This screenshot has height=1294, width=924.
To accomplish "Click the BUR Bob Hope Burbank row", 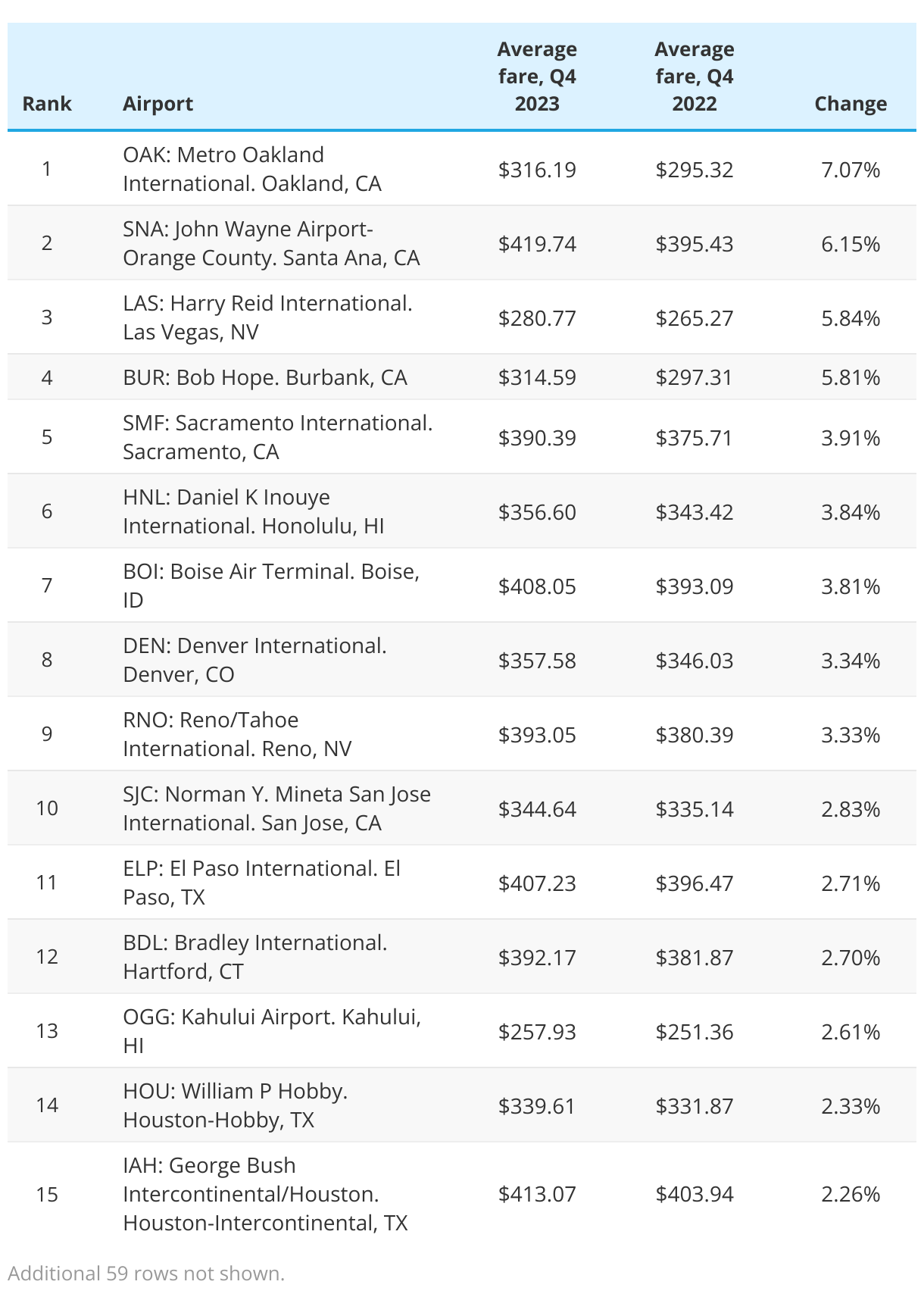I will click(x=462, y=377).
